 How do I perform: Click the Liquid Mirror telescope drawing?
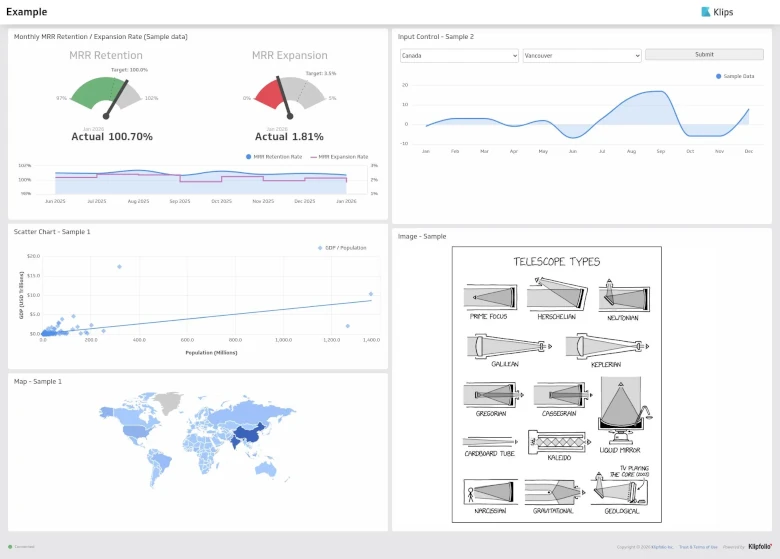(621, 413)
